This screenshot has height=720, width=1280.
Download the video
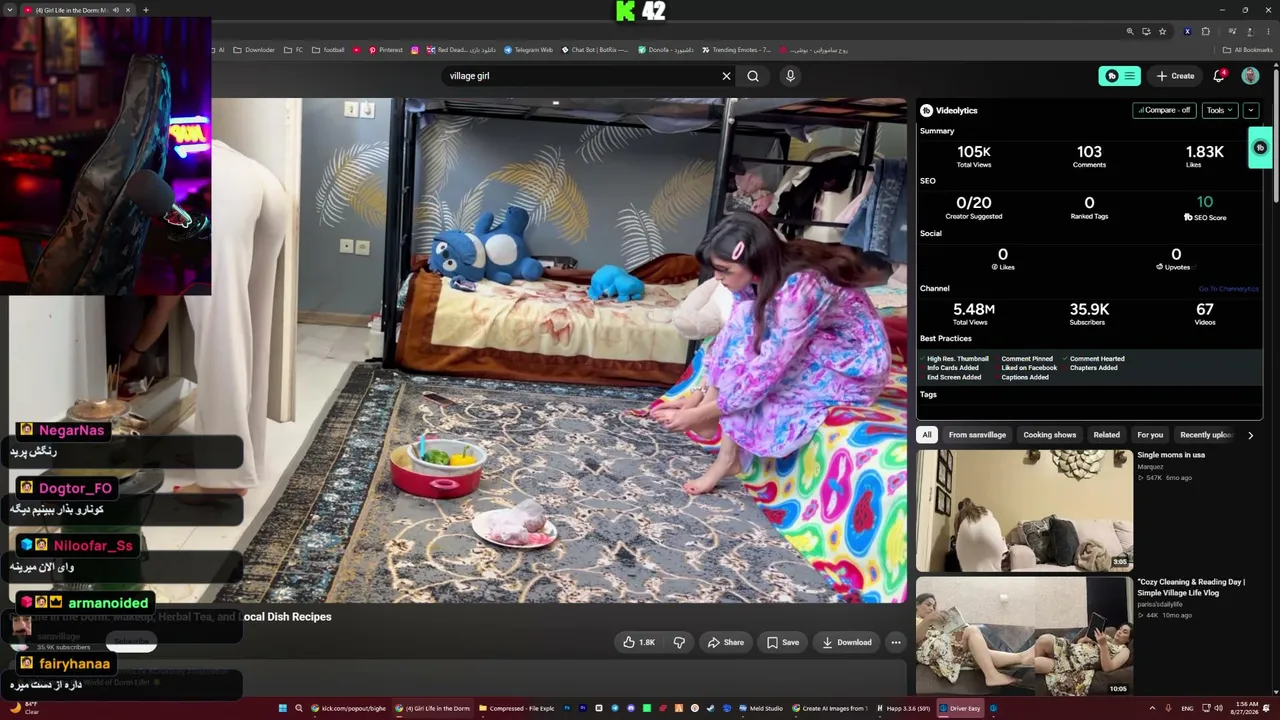847,642
